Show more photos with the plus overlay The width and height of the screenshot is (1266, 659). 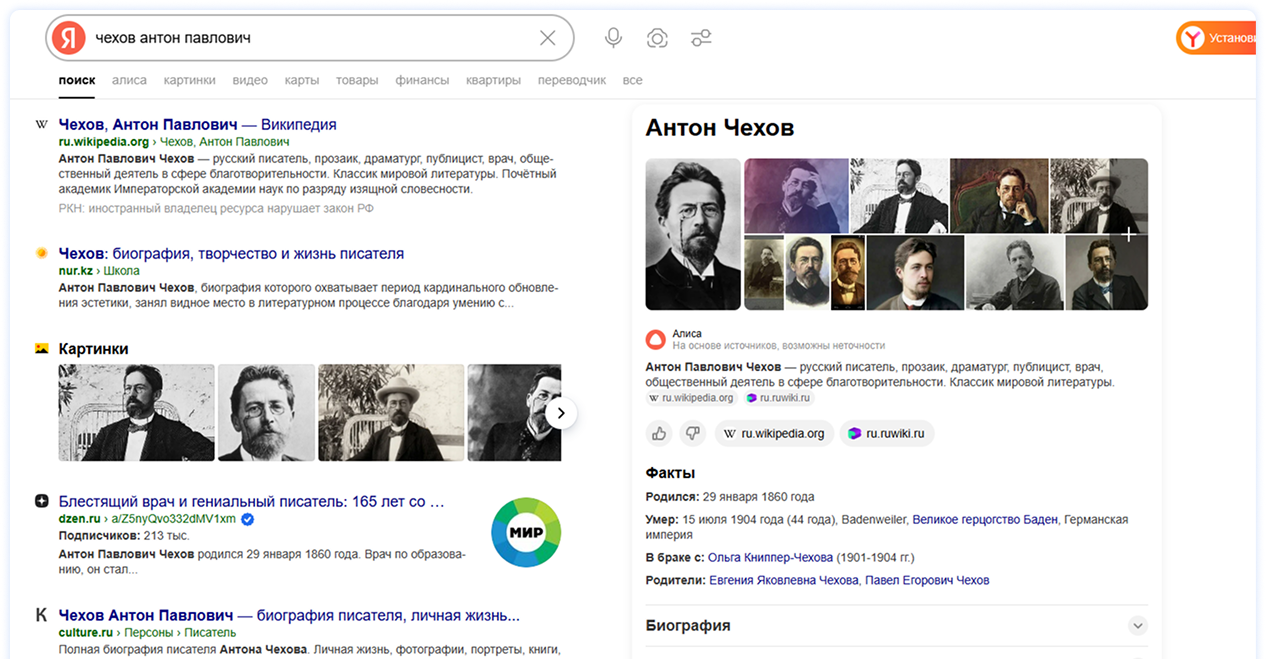pyautogui.click(x=1128, y=234)
